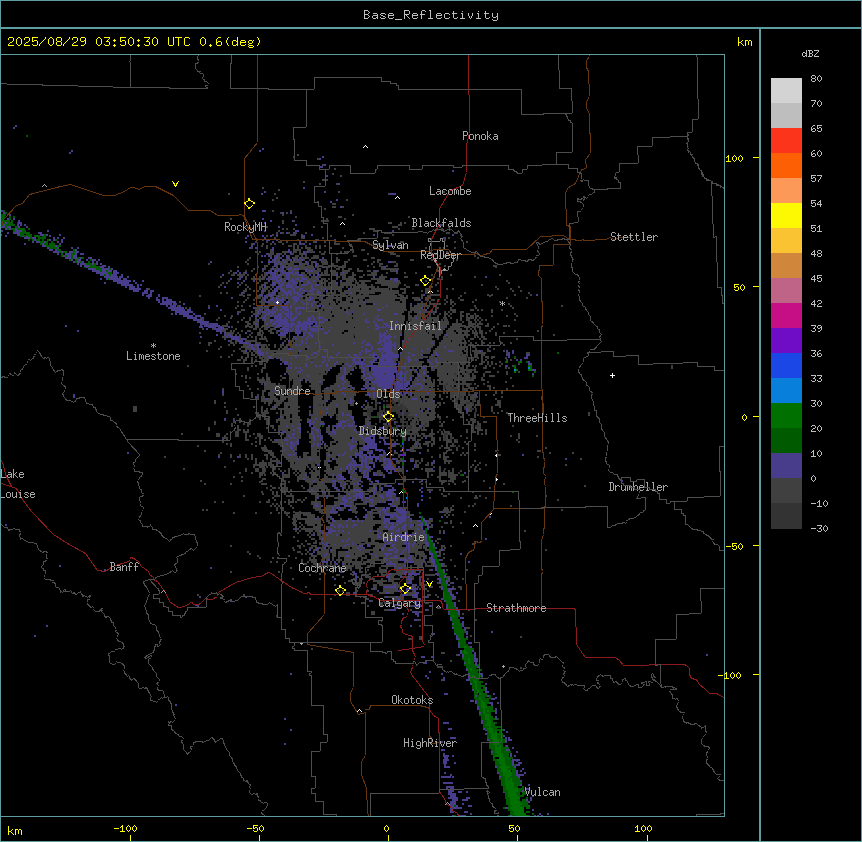The width and height of the screenshot is (862, 842).
Task: Select the magenta 39 dBZ legend swatch
Action: click(x=786, y=315)
